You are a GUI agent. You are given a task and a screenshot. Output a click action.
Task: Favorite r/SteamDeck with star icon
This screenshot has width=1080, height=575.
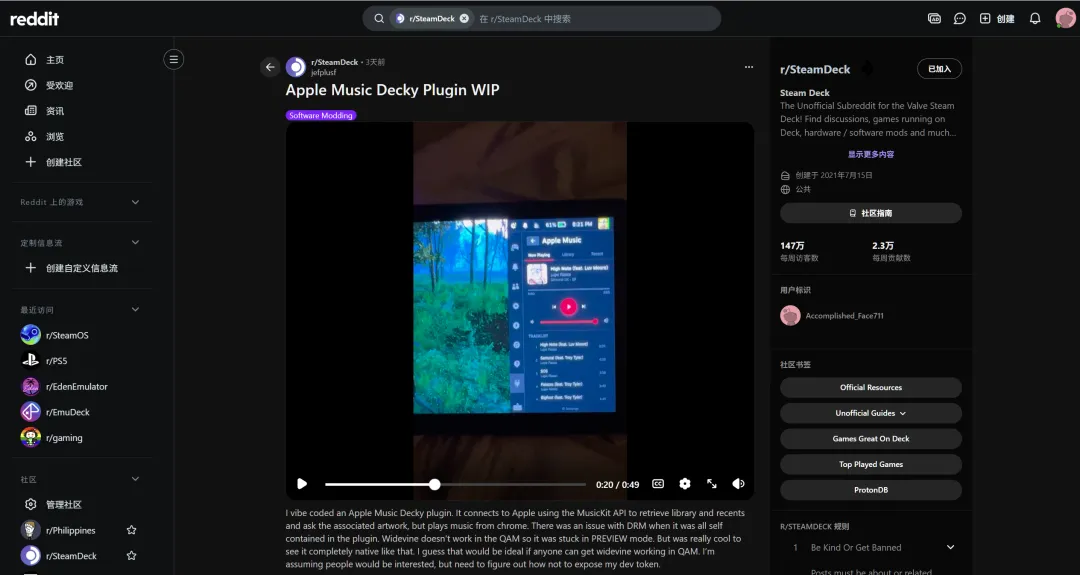[x=132, y=556]
